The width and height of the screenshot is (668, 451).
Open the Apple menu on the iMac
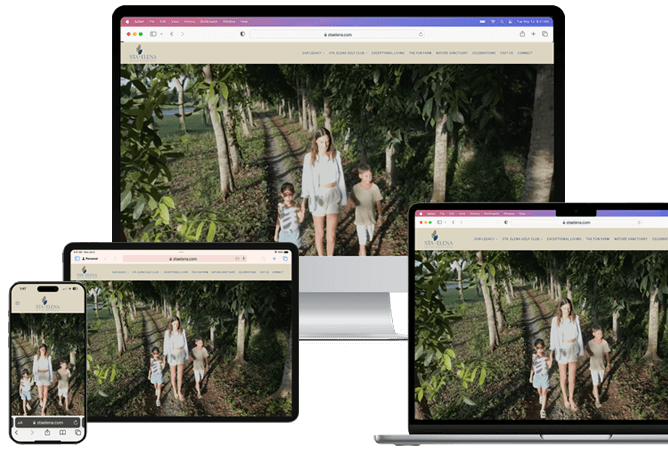(x=127, y=22)
